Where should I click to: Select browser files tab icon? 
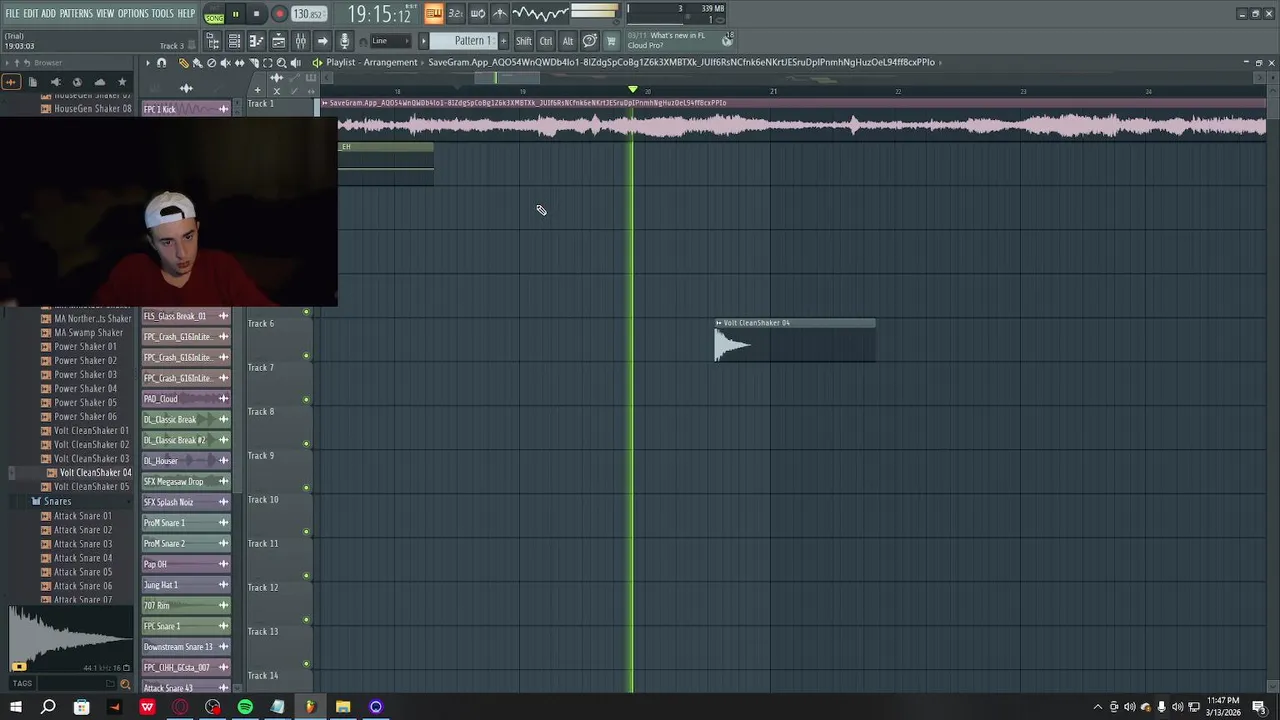[x=33, y=82]
